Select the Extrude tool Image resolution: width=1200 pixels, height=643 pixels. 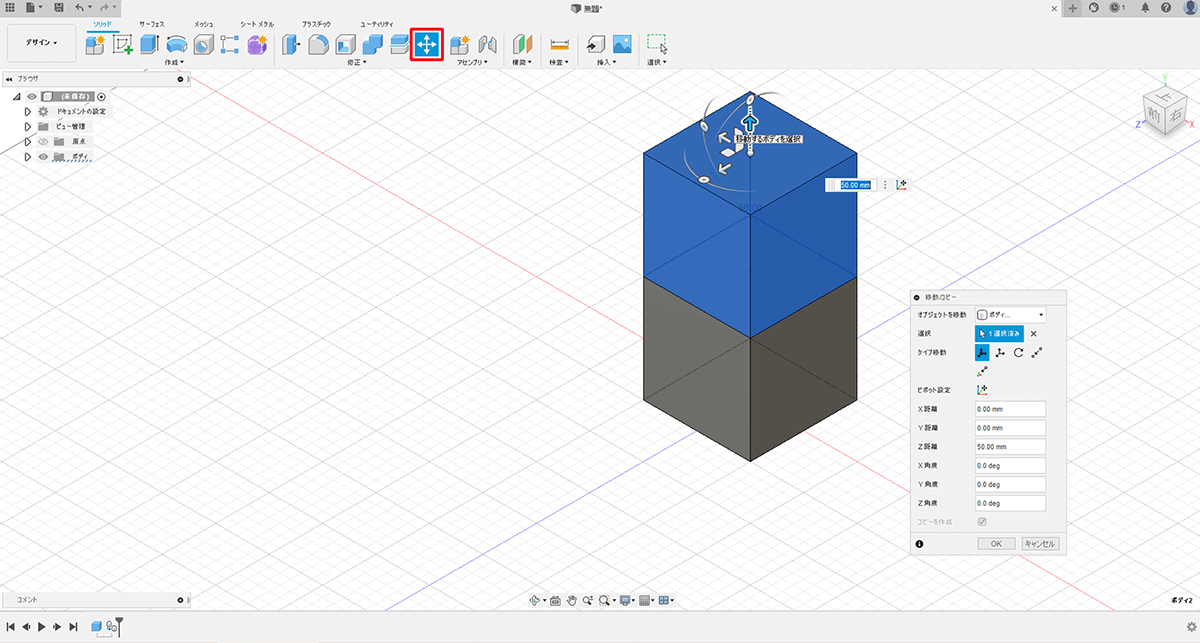(x=150, y=44)
